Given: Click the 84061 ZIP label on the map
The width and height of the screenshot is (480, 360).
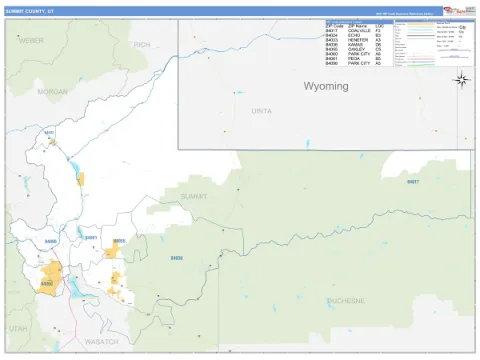Looking at the screenshot, I should click(x=91, y=238).
